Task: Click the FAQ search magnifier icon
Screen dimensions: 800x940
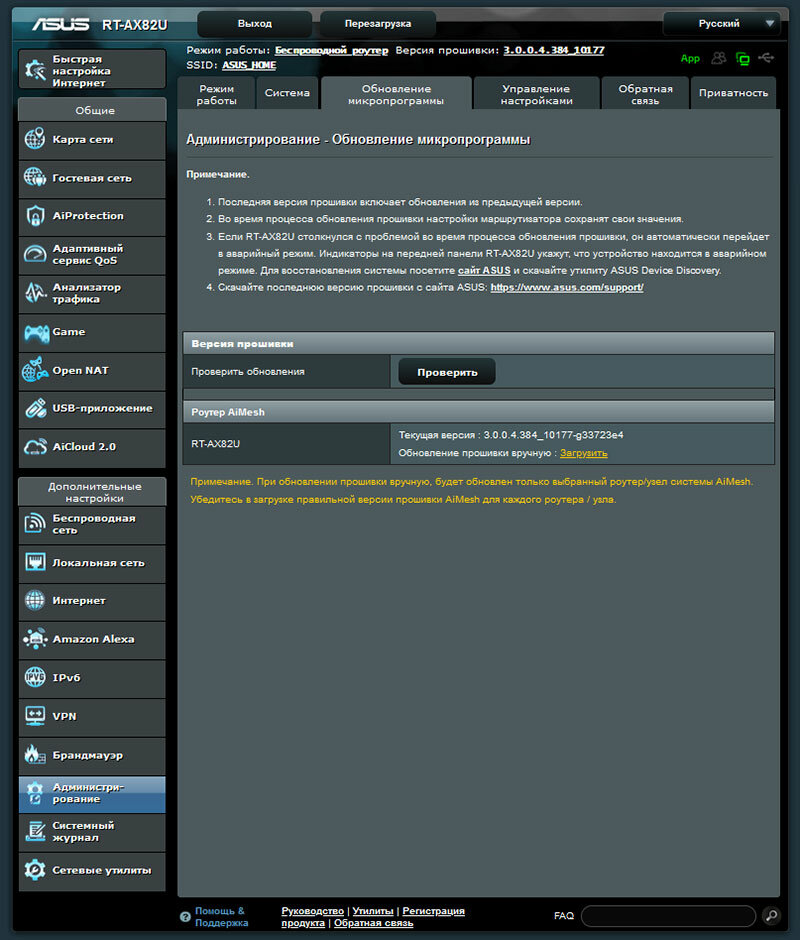Action: 771,915
